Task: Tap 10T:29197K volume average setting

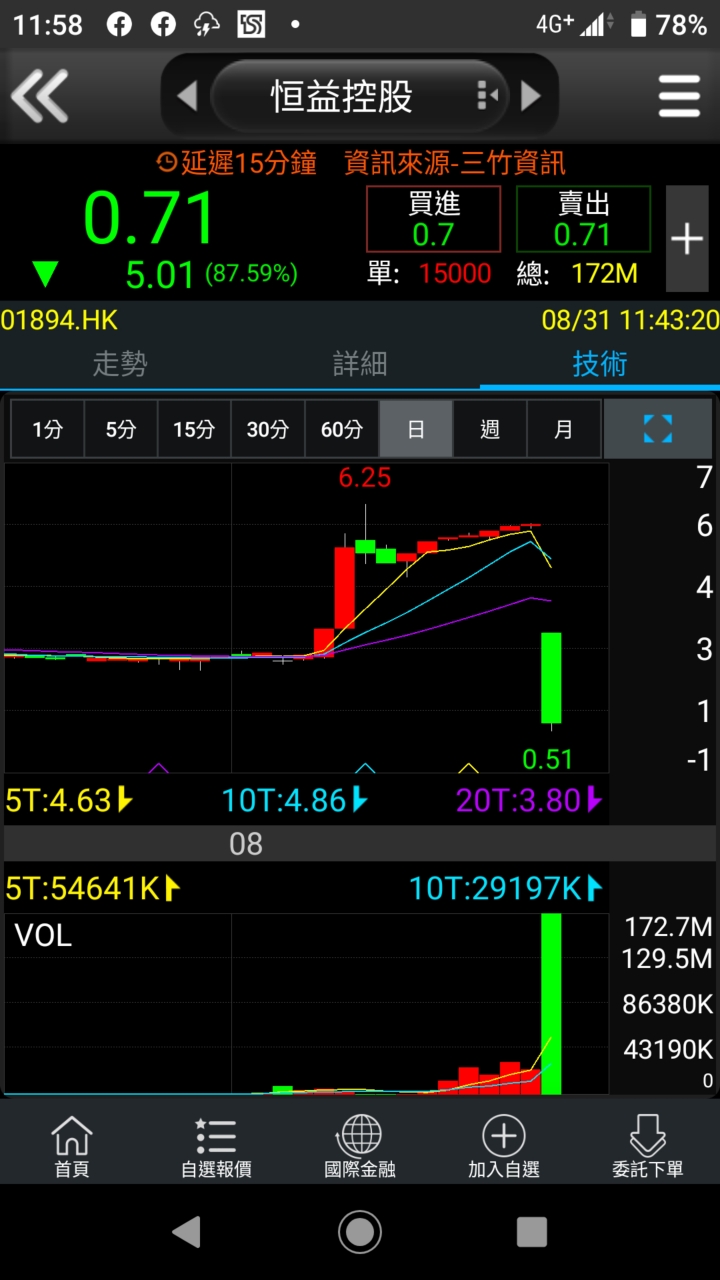Action: (506, 887)
